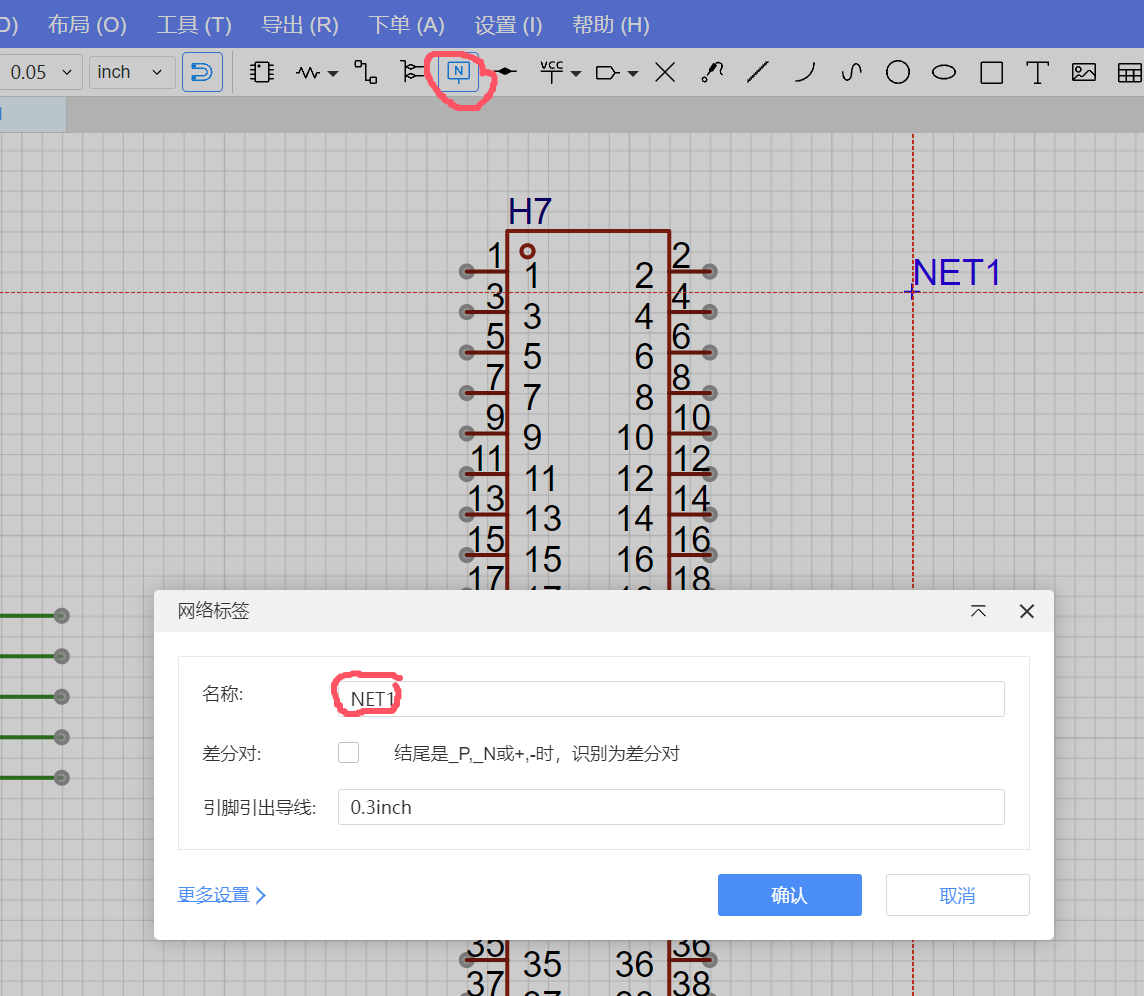Image resolution: width=1144 pixels, height=996 pixels.
Task: Pick the Text tool in toolbar
Action: click(x=1037, y=72)
